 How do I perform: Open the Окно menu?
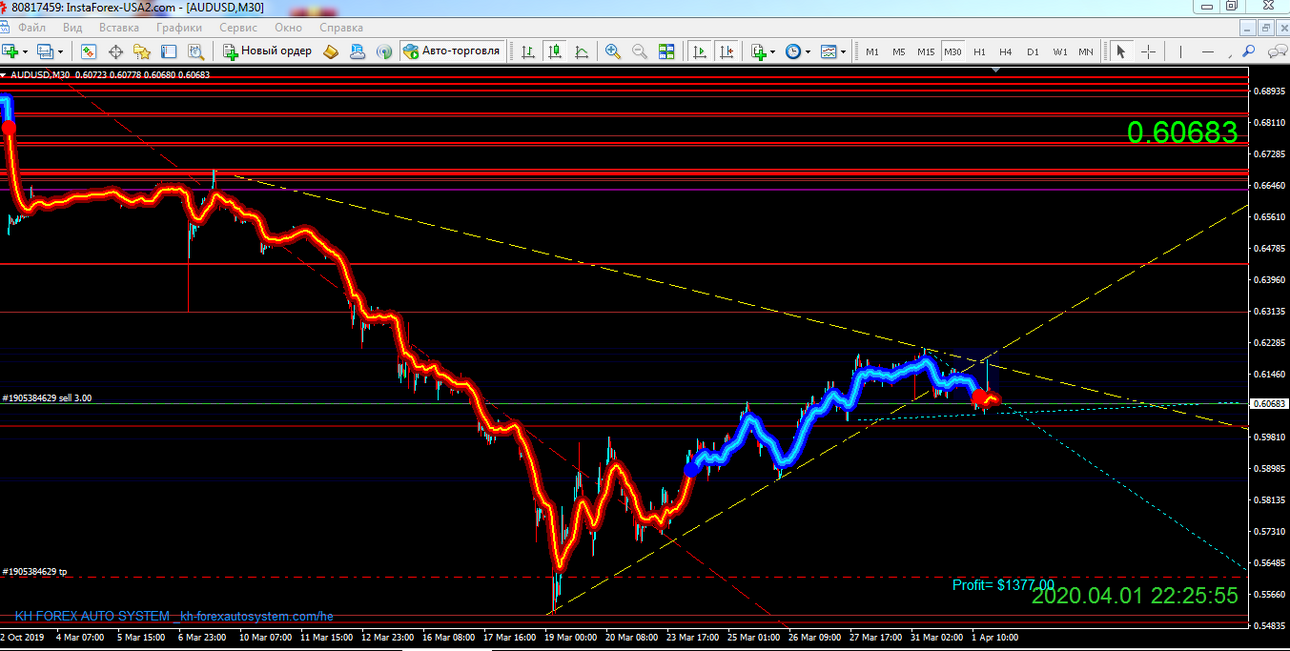(x=288, y=28)
